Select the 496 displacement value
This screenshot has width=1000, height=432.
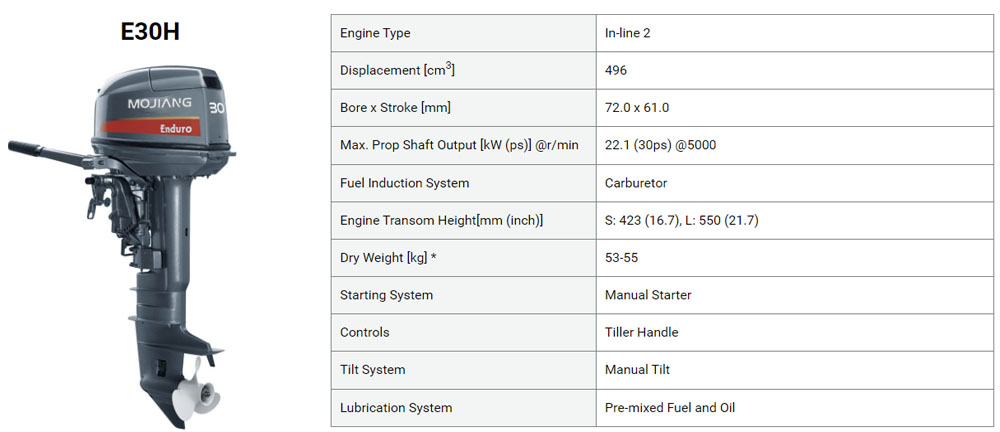tap(616, 70)
